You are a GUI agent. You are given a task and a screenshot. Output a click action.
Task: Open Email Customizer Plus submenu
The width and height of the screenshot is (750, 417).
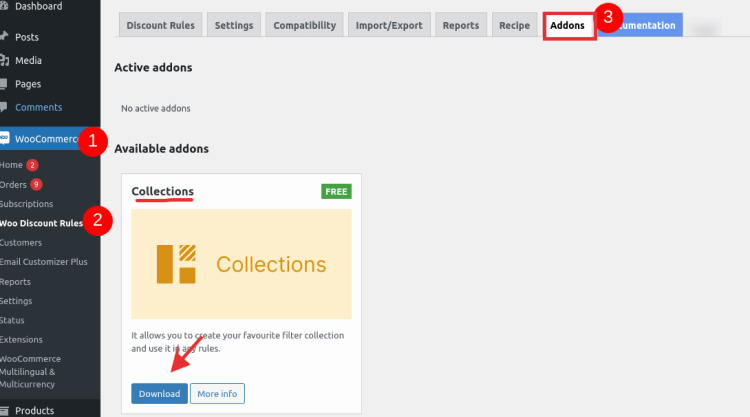click(44, 262)
